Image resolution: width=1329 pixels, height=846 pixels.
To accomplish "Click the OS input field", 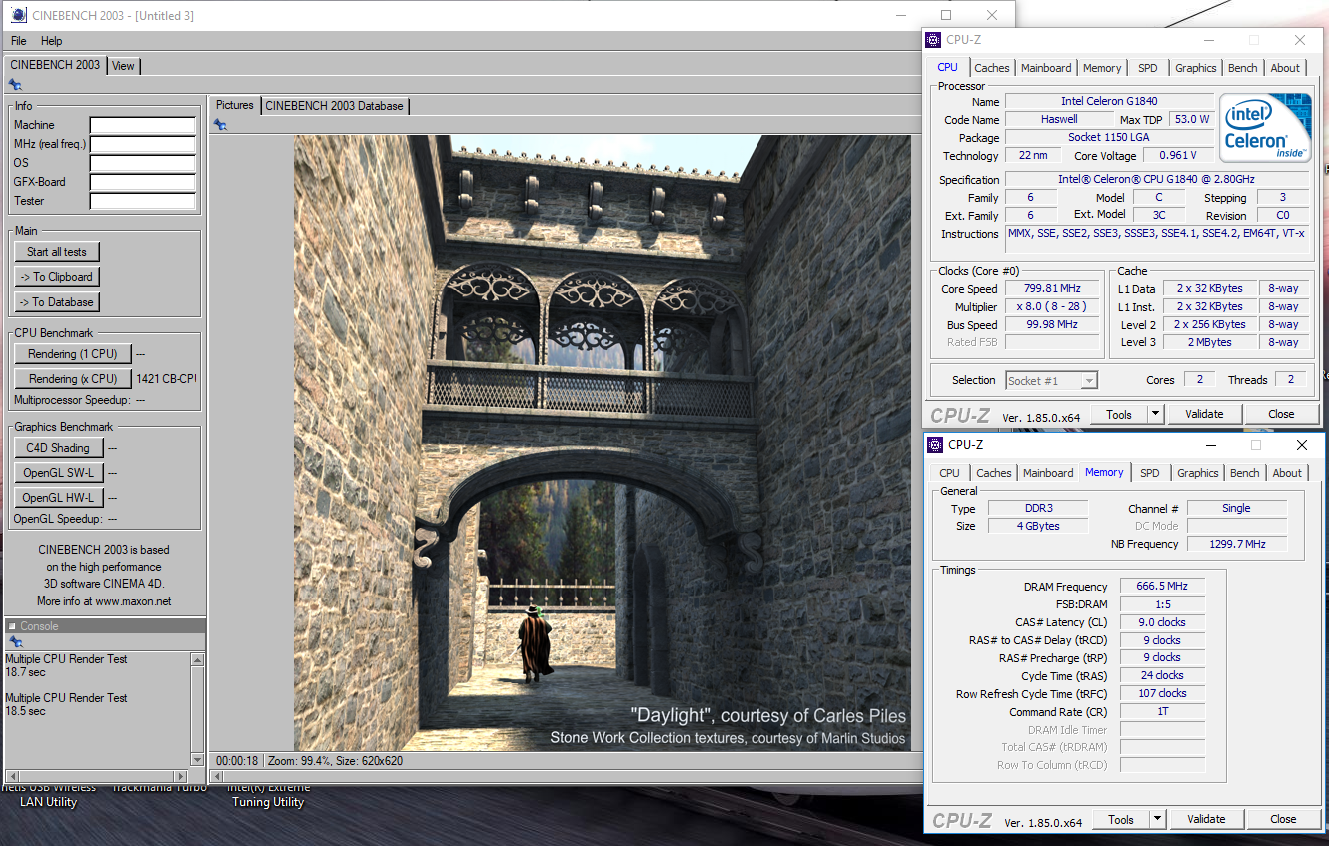I will tap(142, 163).
